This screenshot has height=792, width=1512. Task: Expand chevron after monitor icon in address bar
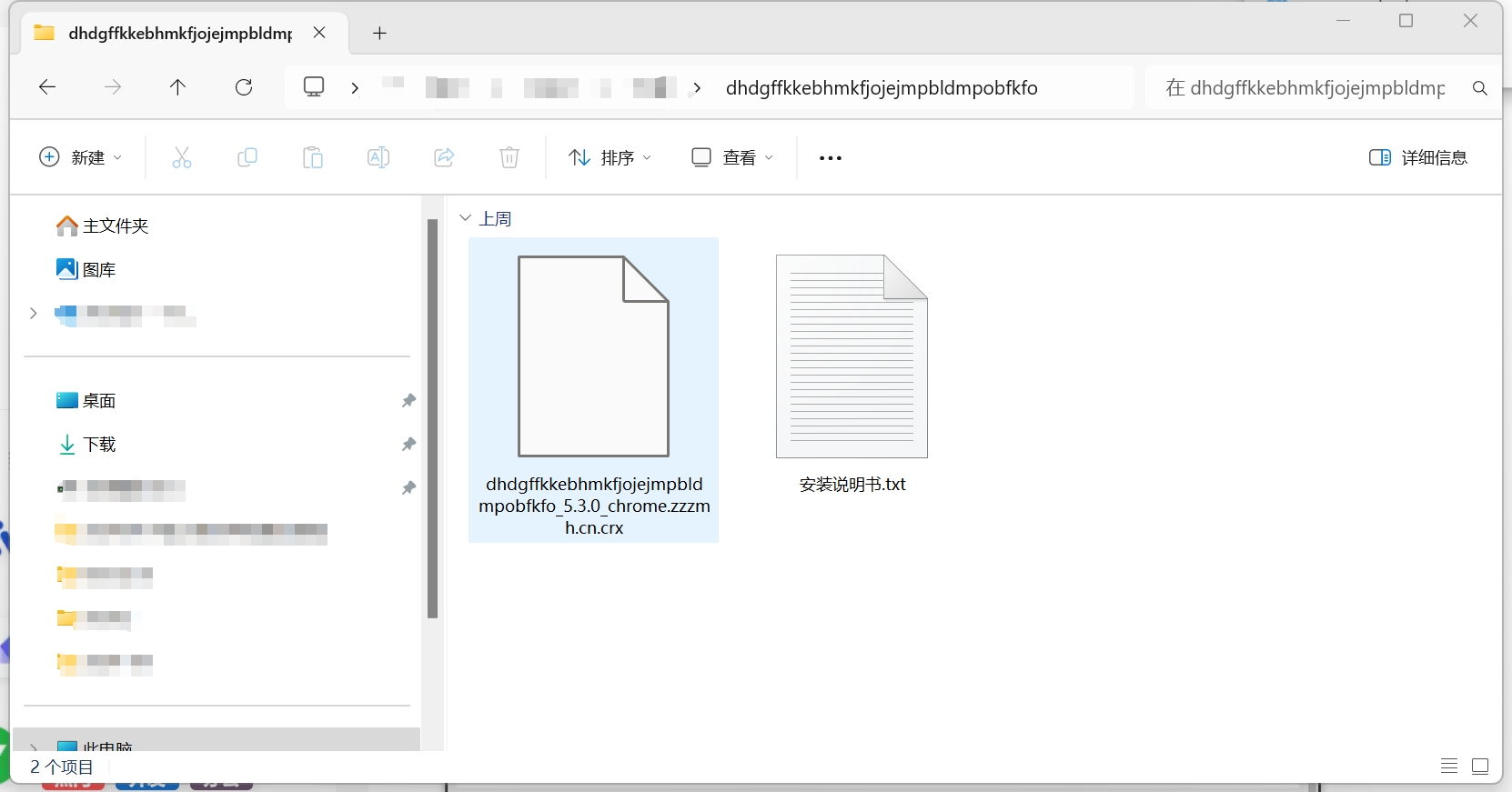(x=355, y=88)
